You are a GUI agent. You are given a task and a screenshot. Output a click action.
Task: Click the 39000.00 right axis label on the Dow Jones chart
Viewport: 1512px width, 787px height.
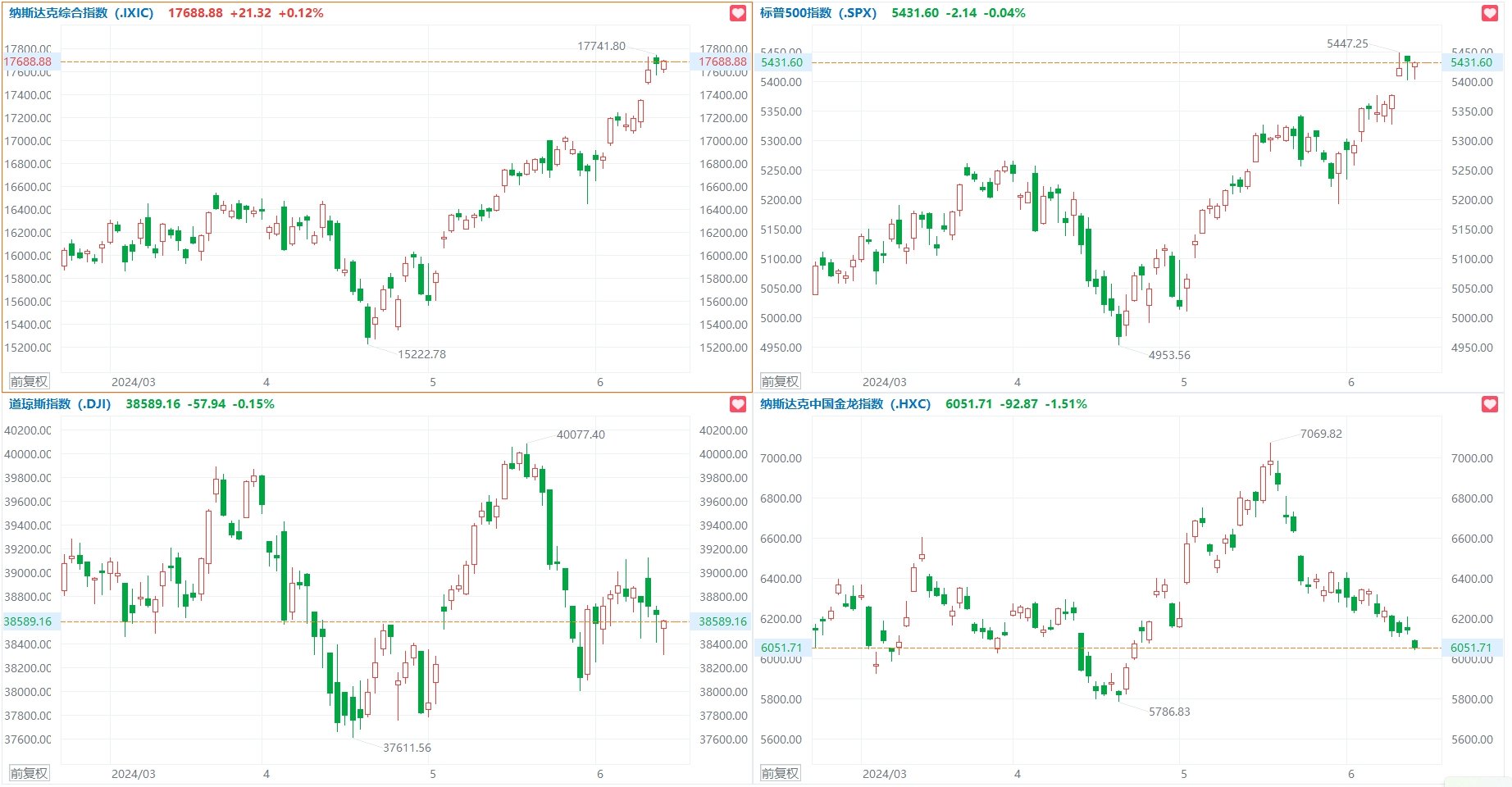(723, 573)
